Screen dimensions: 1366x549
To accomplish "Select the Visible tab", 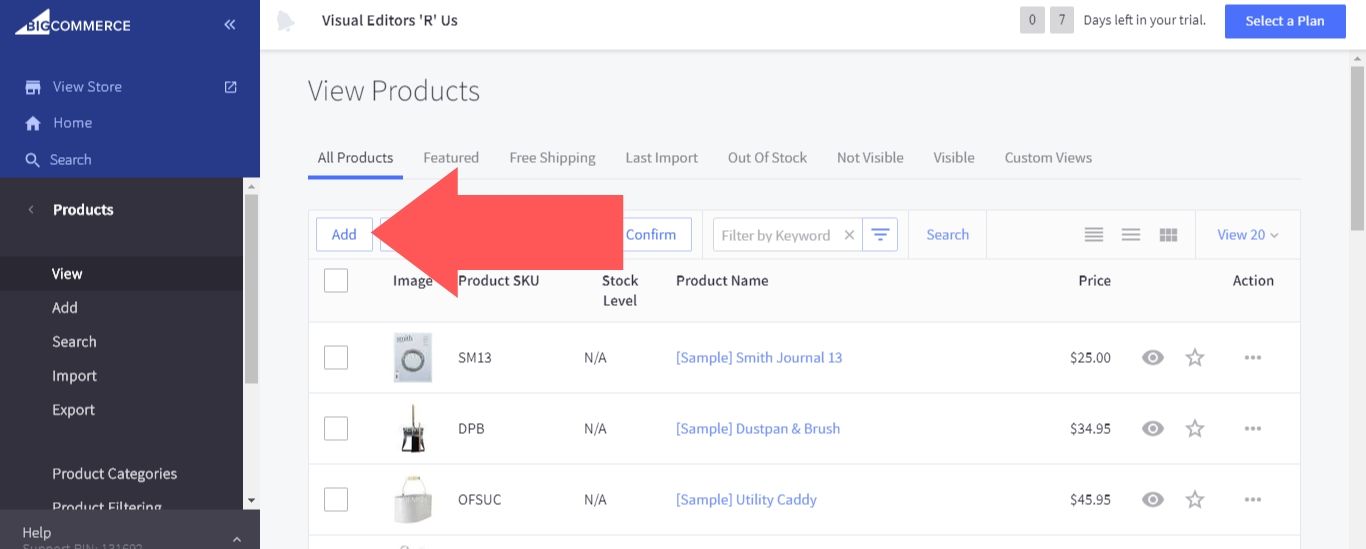I will pos(954,158).
